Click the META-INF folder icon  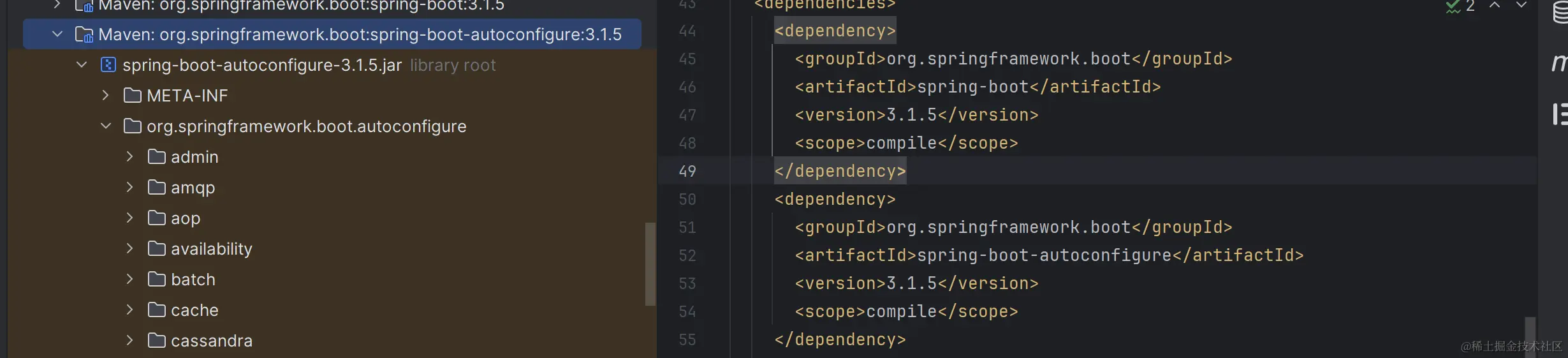[133, 95]
